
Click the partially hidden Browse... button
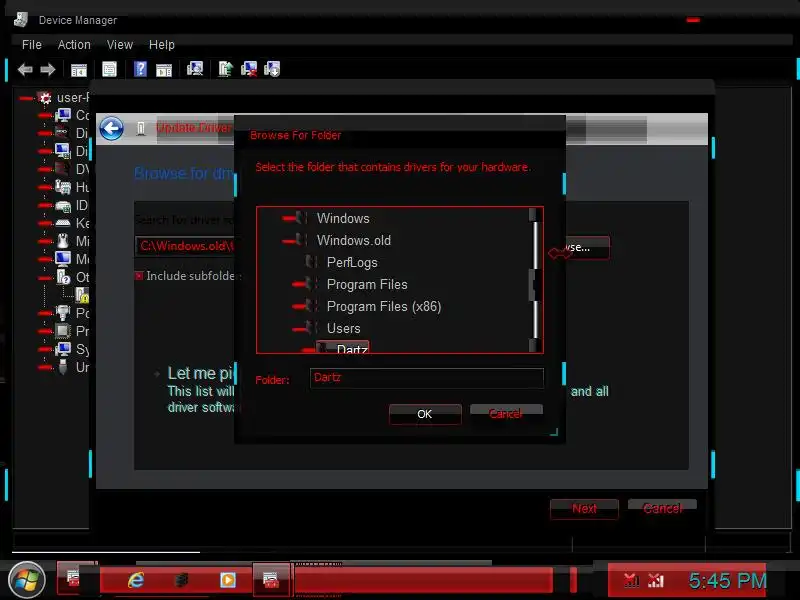[587, 247]
